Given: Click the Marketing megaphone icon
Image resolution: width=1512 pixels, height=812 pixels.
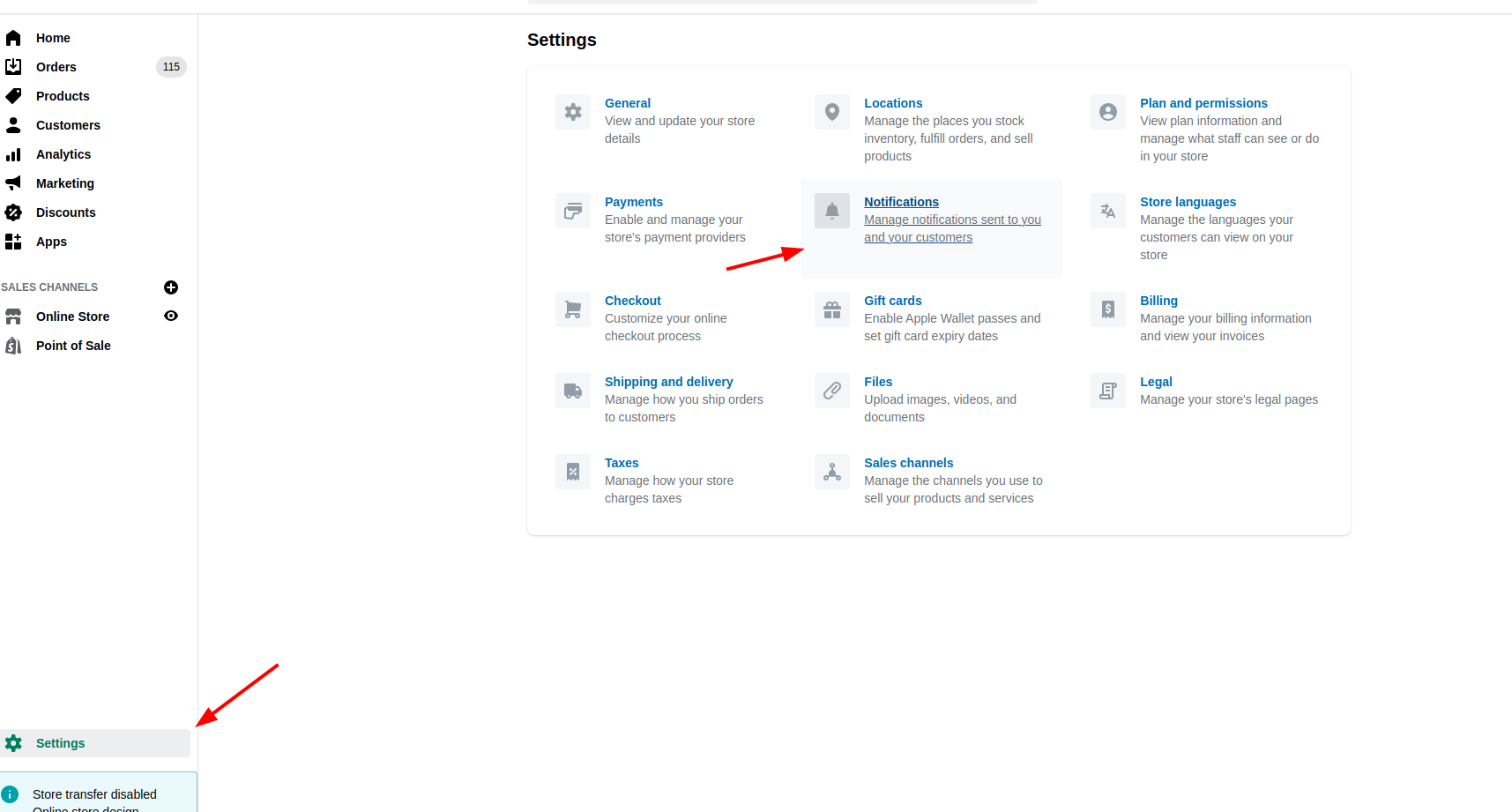Looking at the screenshot, I should tap(13, 183).
